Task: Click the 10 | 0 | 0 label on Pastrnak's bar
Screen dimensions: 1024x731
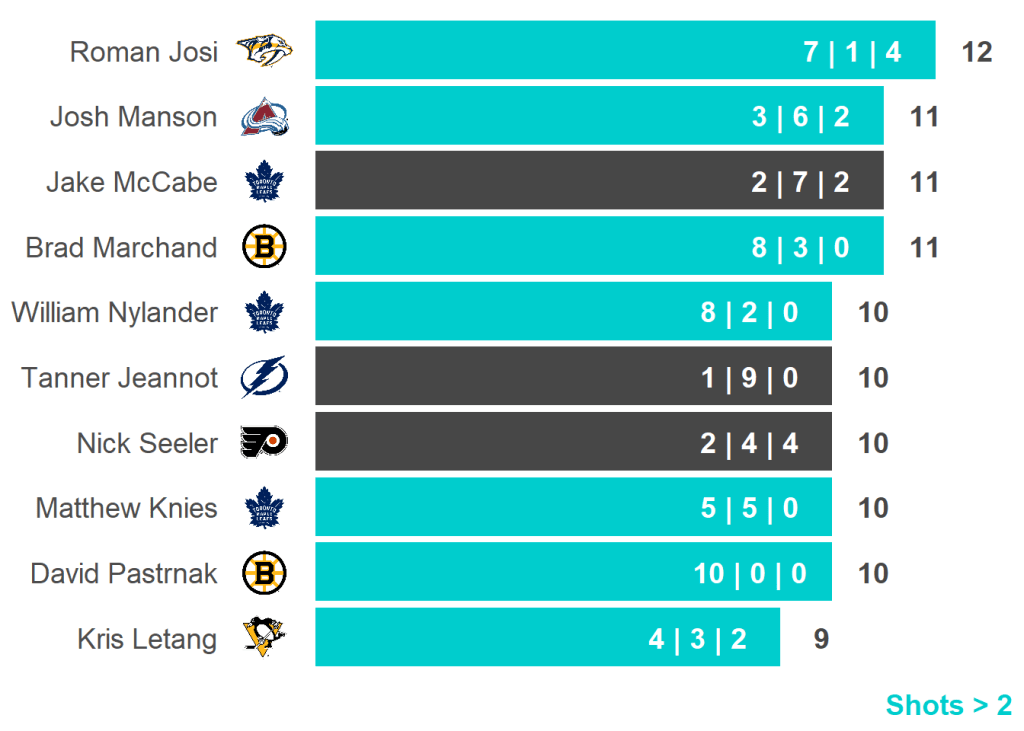Action: (x=750, y=574)
